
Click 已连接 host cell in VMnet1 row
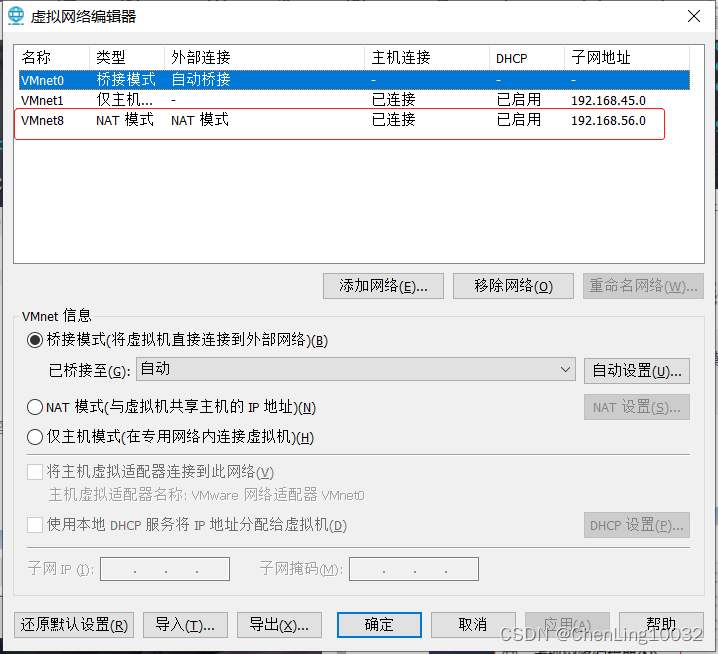pyautogui.click(x=393, y=100)
